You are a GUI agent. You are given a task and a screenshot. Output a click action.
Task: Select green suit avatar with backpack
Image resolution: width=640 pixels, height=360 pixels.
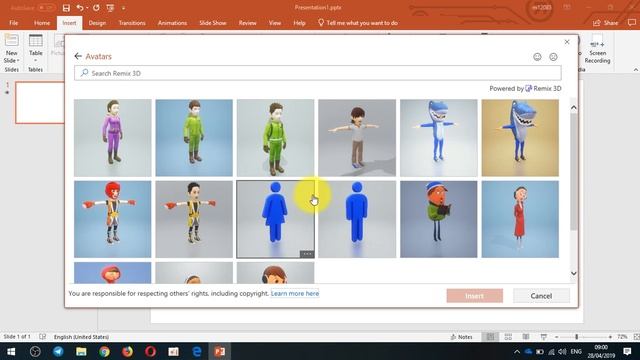click(276, 138)
